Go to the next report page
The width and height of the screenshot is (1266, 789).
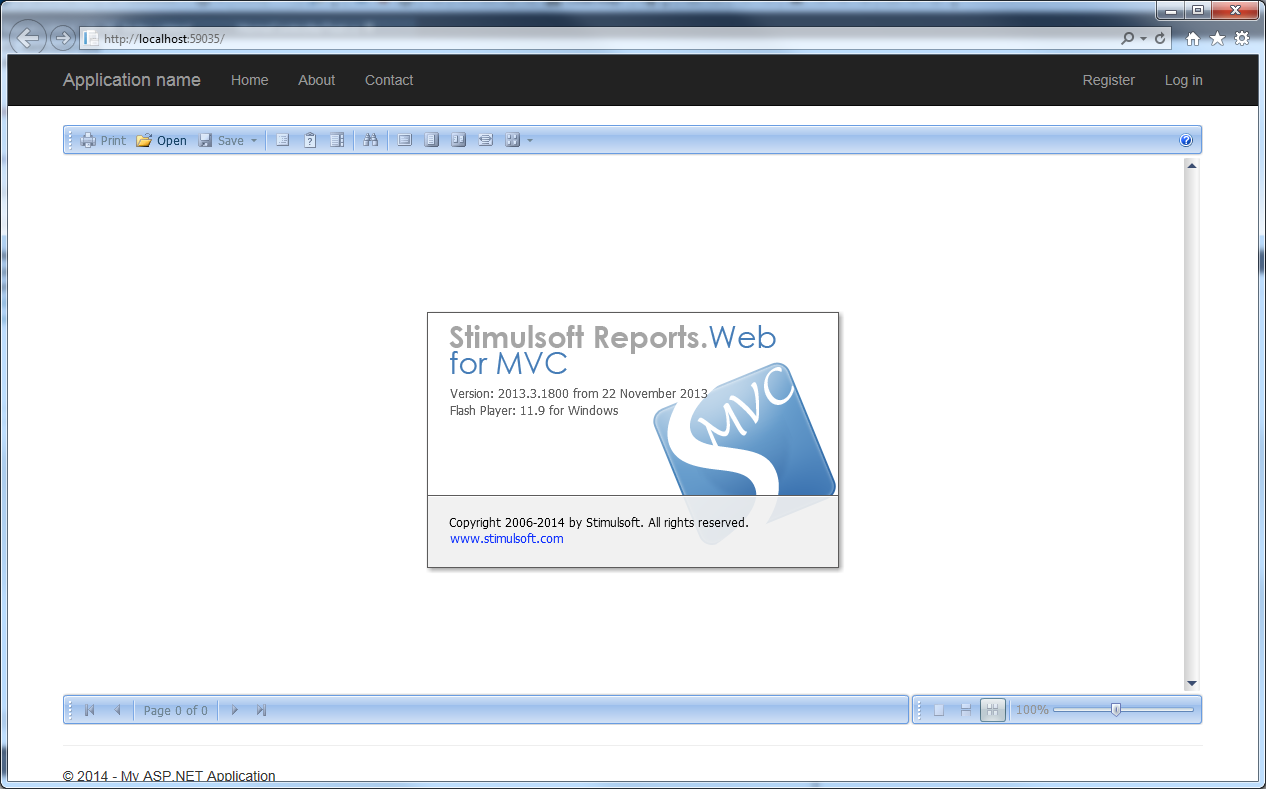[234, 710]
